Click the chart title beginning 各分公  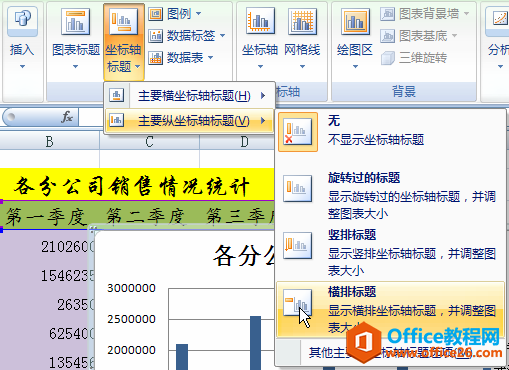[244, 256]
